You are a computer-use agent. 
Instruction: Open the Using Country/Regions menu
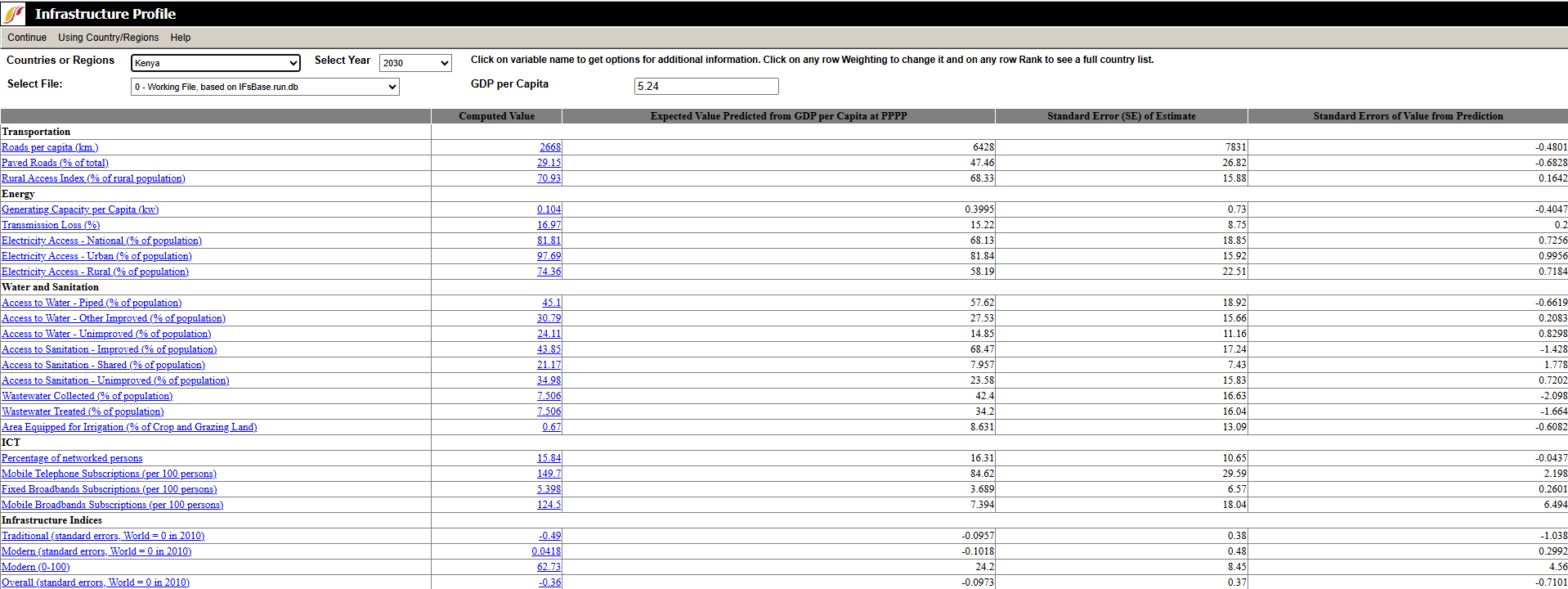coord(108,38)
